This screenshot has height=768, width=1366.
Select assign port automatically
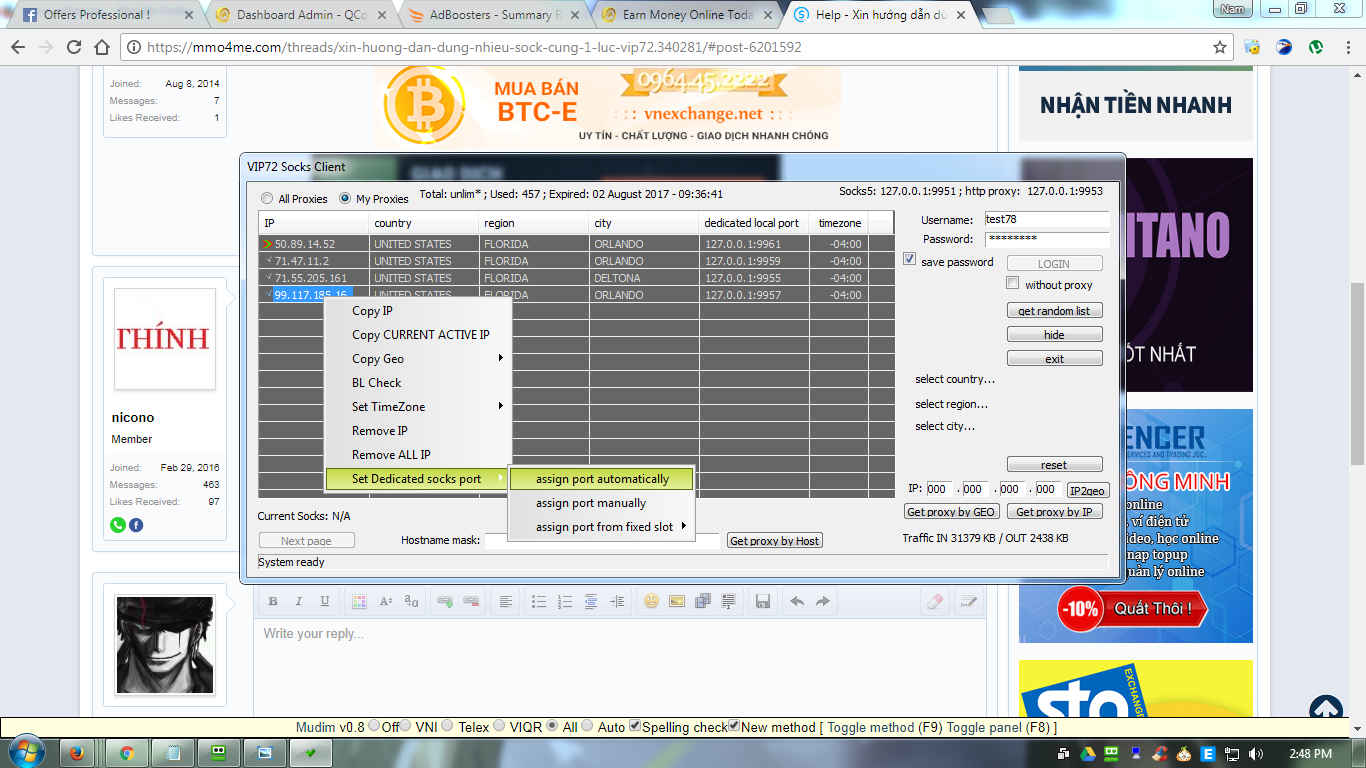[601, 479]
